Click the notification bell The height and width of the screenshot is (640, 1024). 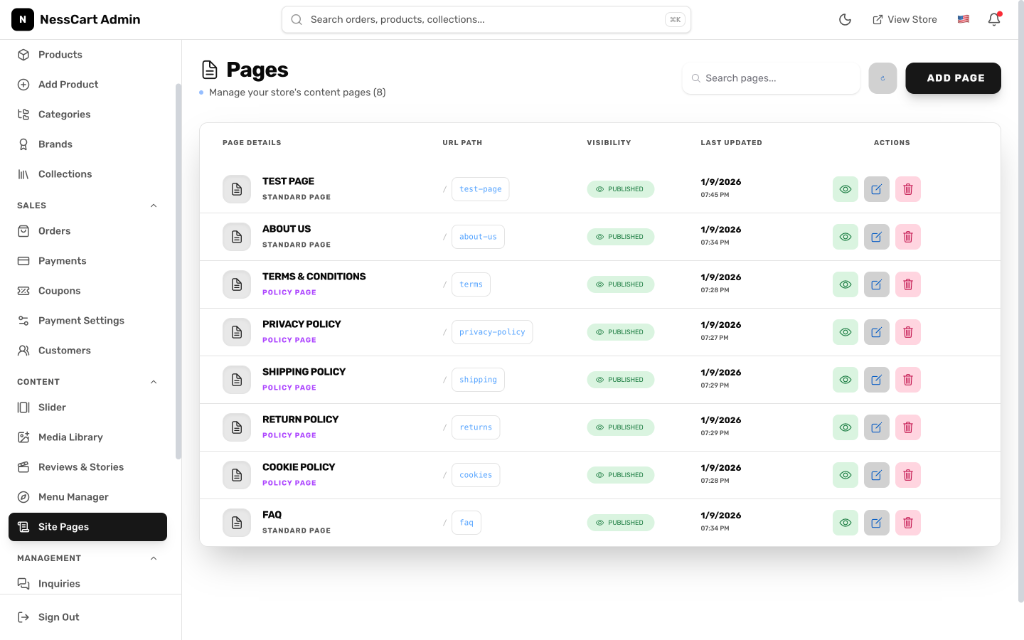[x=993, y=19]
